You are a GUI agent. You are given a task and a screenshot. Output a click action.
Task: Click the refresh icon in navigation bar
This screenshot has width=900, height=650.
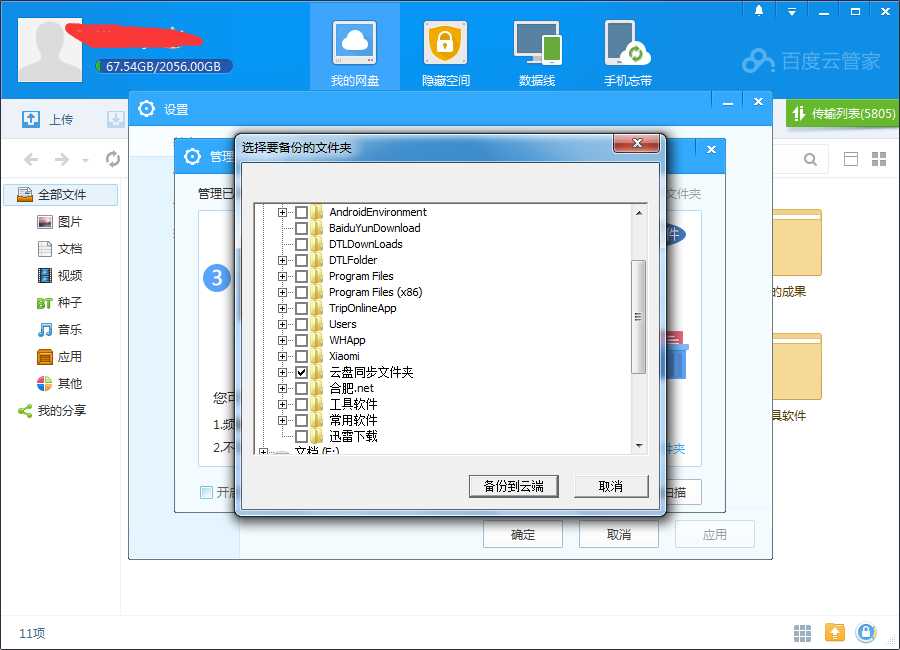click(112, 159)
